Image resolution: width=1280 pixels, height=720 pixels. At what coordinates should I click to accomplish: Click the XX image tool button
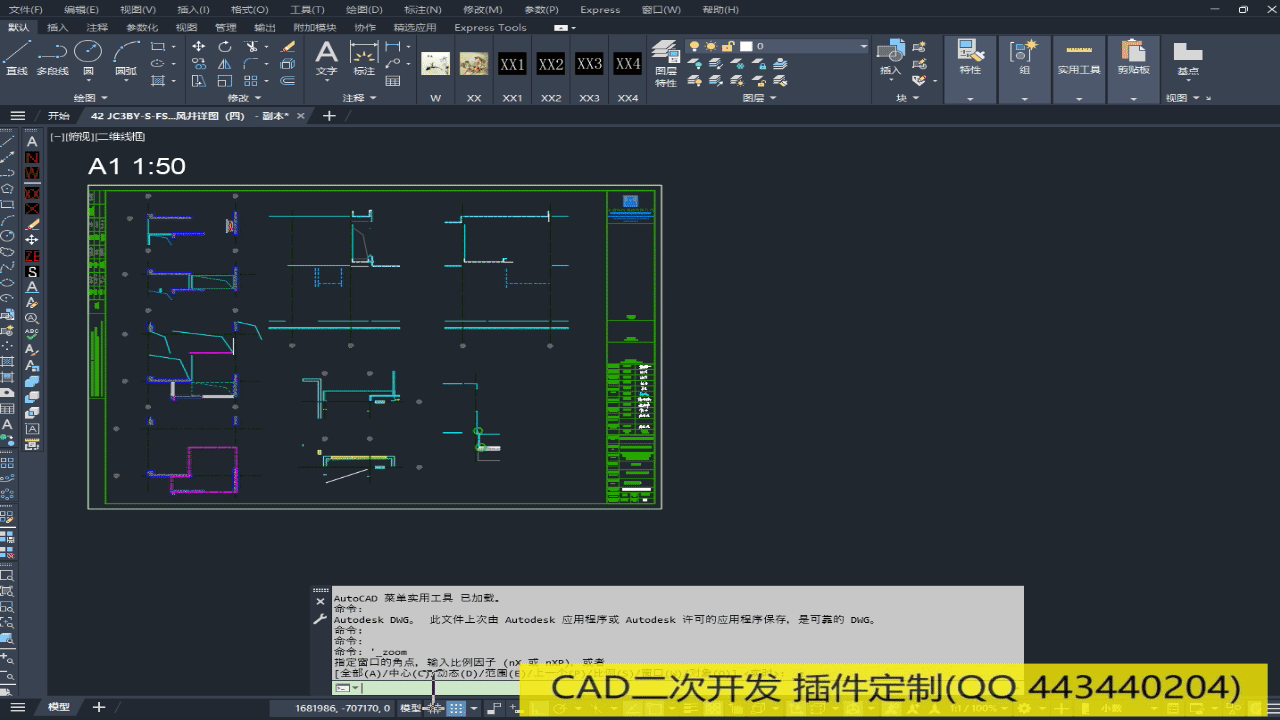click(x=474, y=64)
